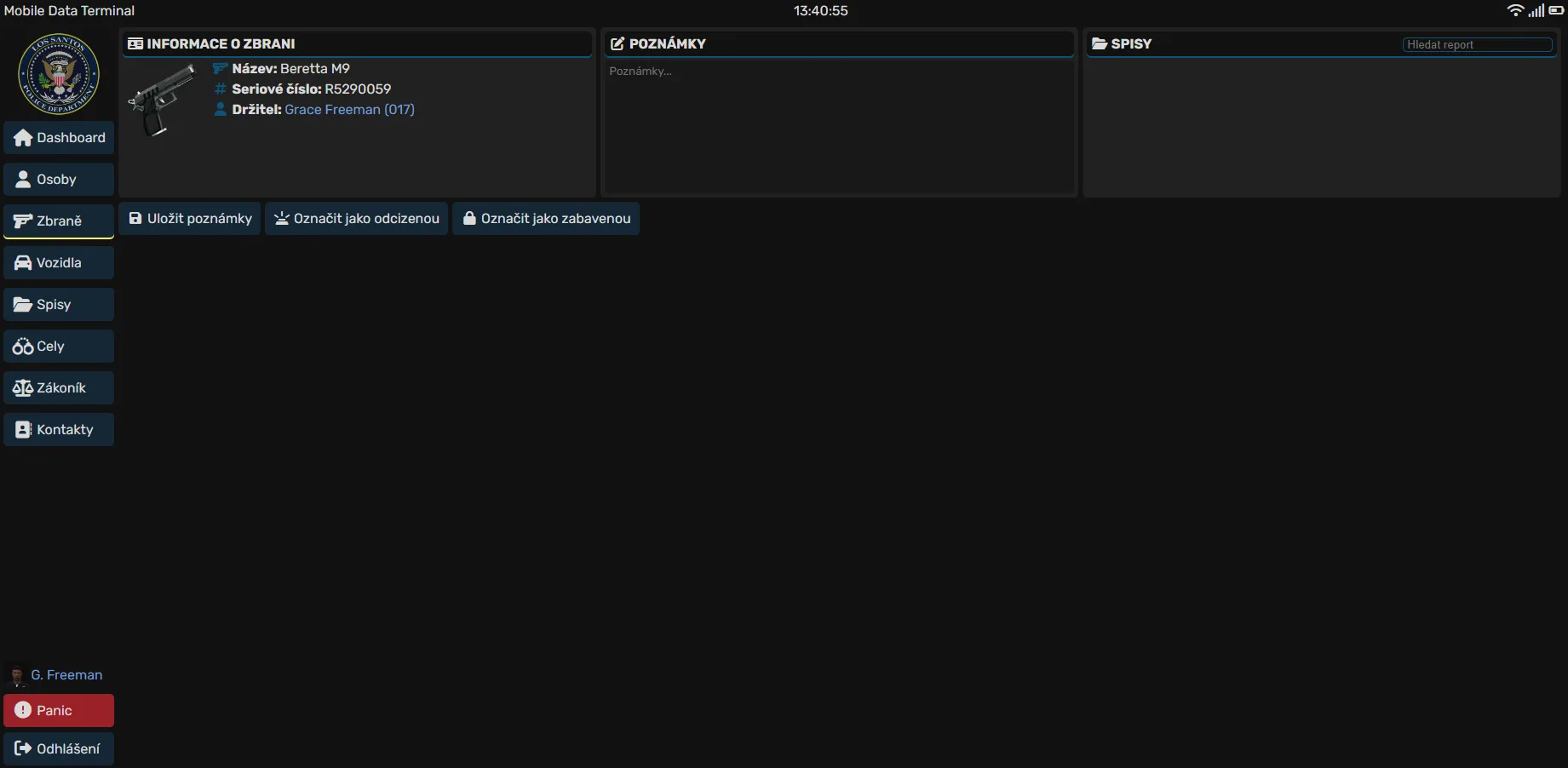Open Zákoník law book
The height and width of the screenshot is (768, 1568).
59,388
